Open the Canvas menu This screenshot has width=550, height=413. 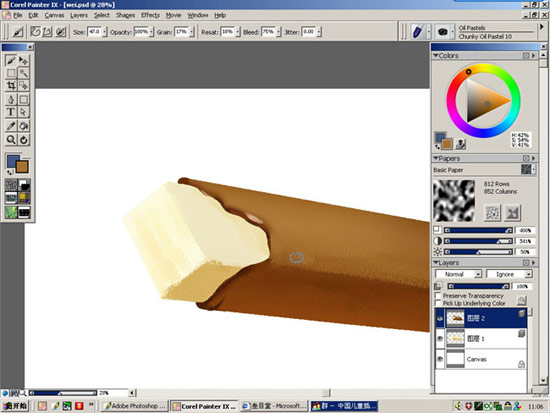tap(54, 15)
